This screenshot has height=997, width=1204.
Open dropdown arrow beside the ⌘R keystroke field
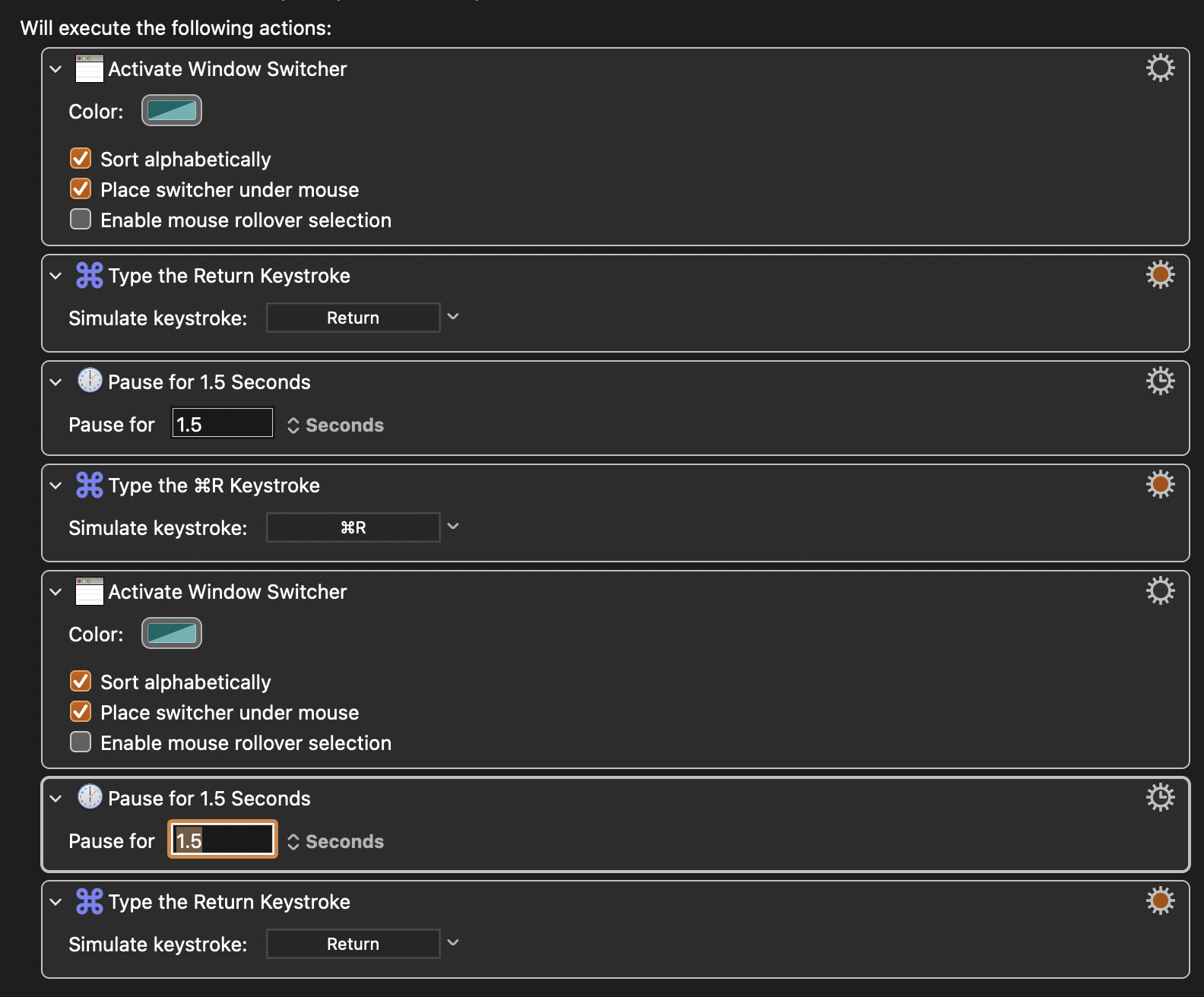click(453, 527)
